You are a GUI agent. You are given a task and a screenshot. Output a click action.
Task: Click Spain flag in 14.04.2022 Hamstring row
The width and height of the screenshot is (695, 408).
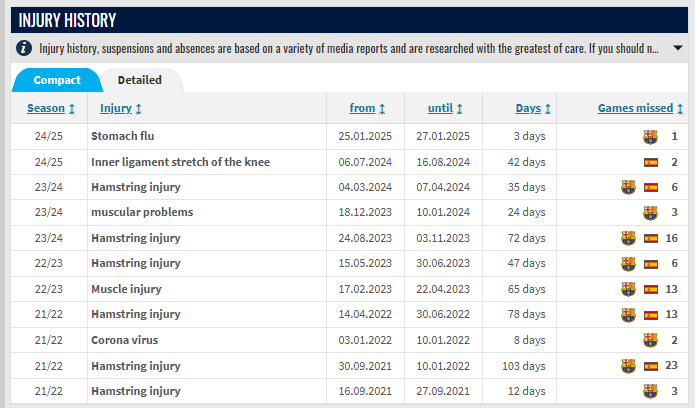tap(651, 315)
